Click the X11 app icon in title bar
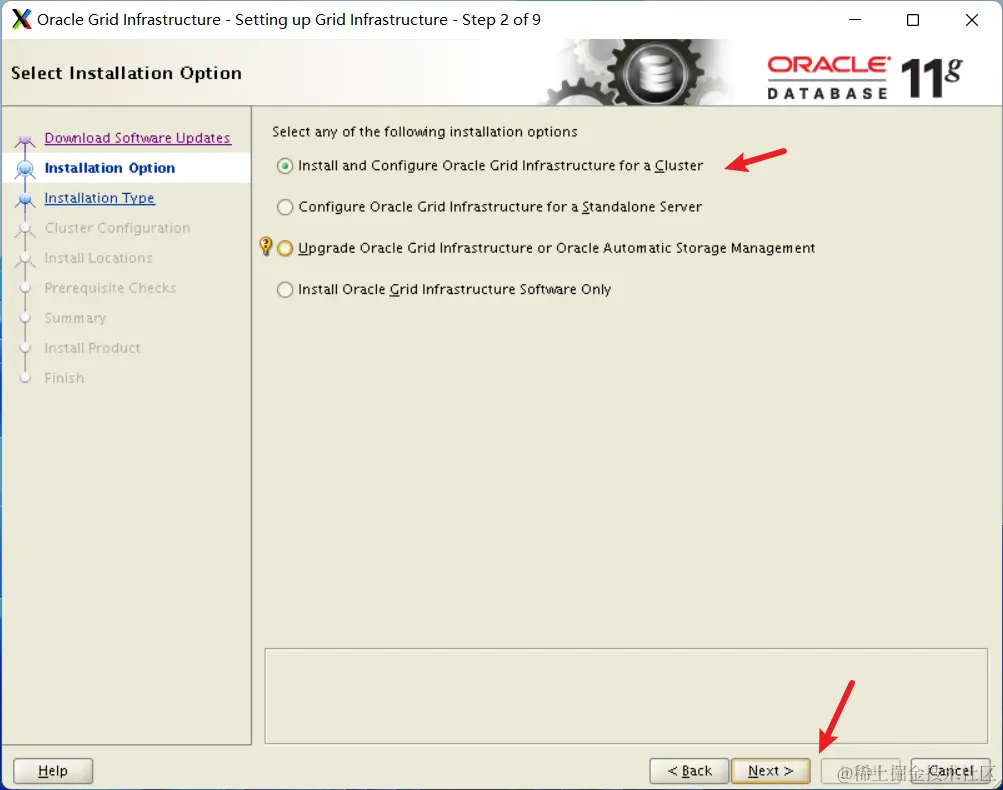Image resolution: width=1003 pixels, height=790 pixels. click(21, 19)
